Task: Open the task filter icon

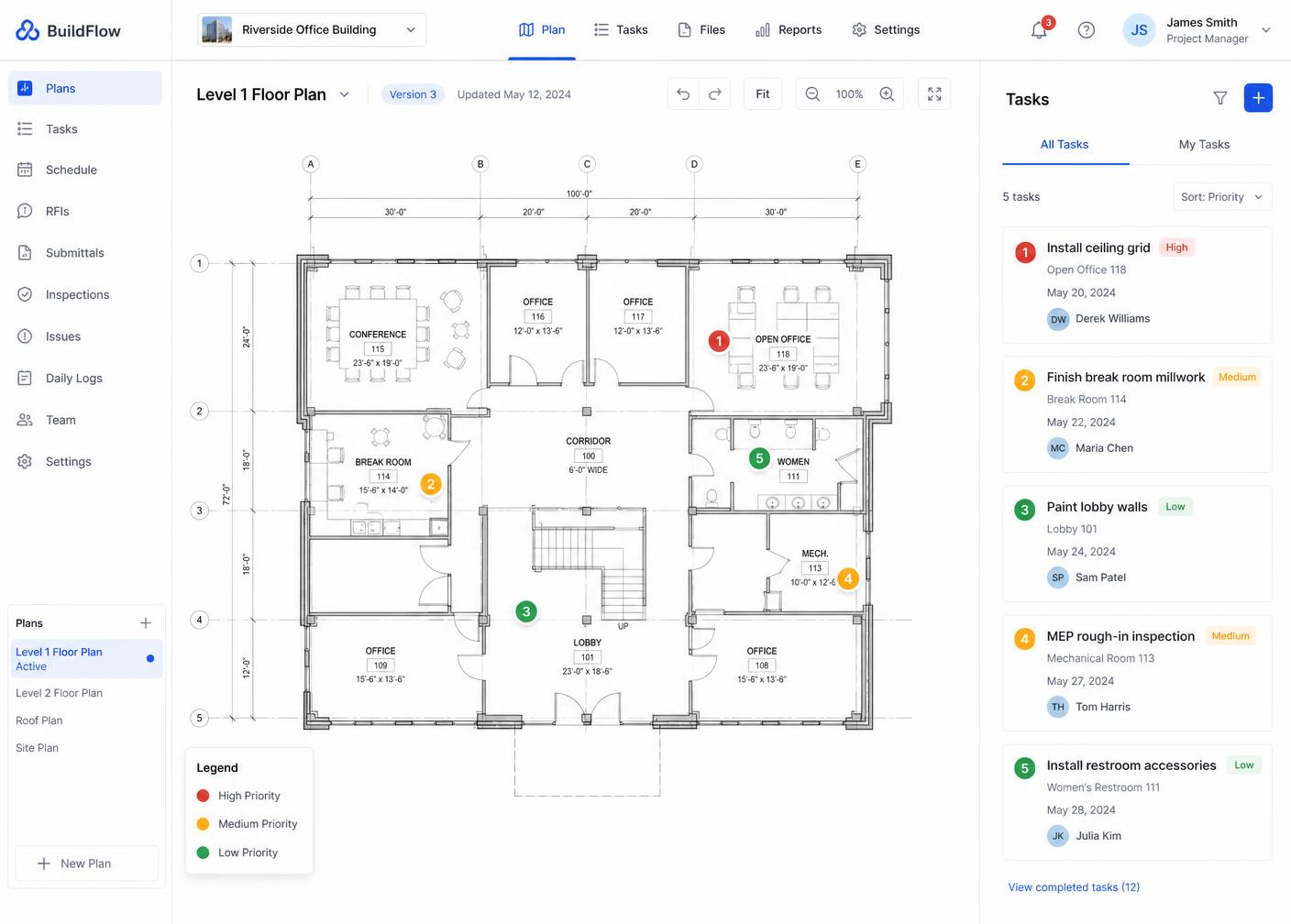Action: 1220,98
